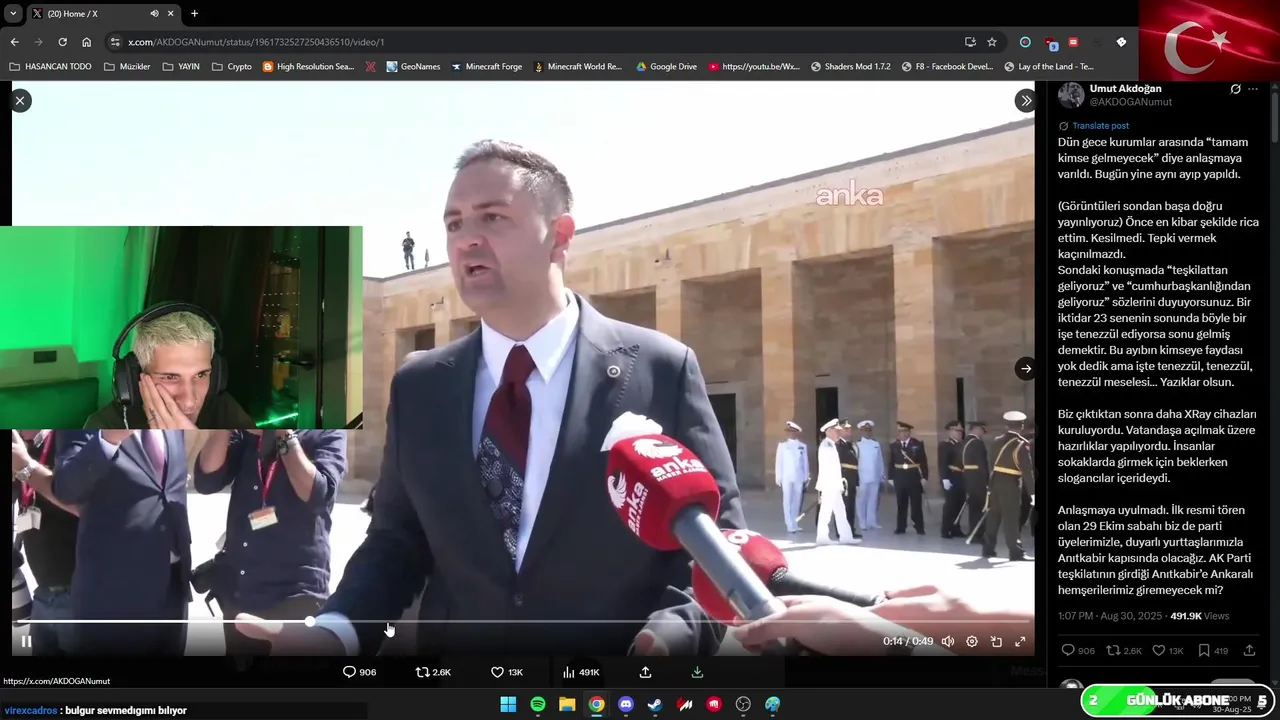
Task: Open the Minecraft World Re... bookmark
Action: [x=578, y=67]
